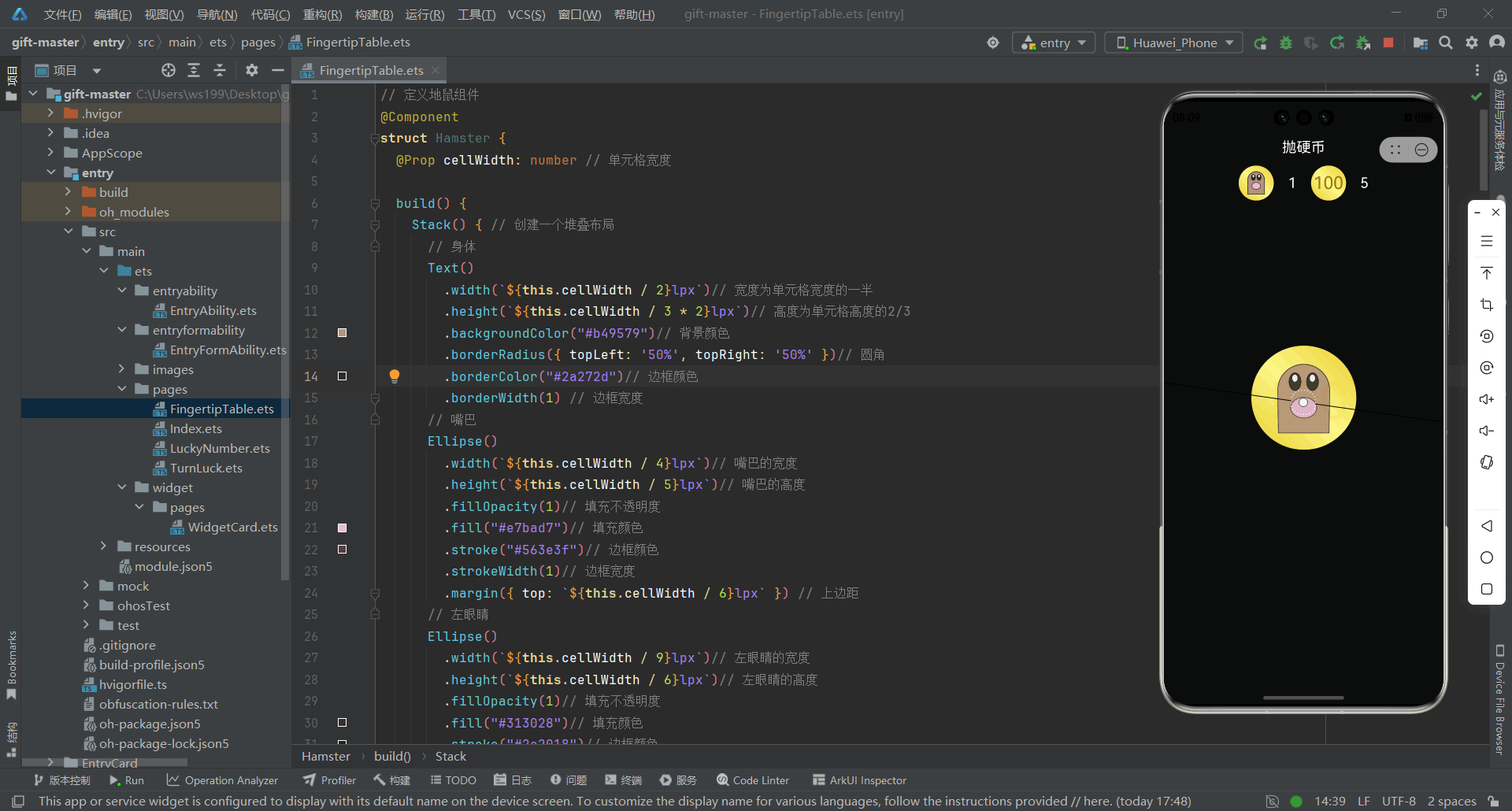Go to the emulator Home circle button
The image size is (1512, 811).
pos(1487,557)
